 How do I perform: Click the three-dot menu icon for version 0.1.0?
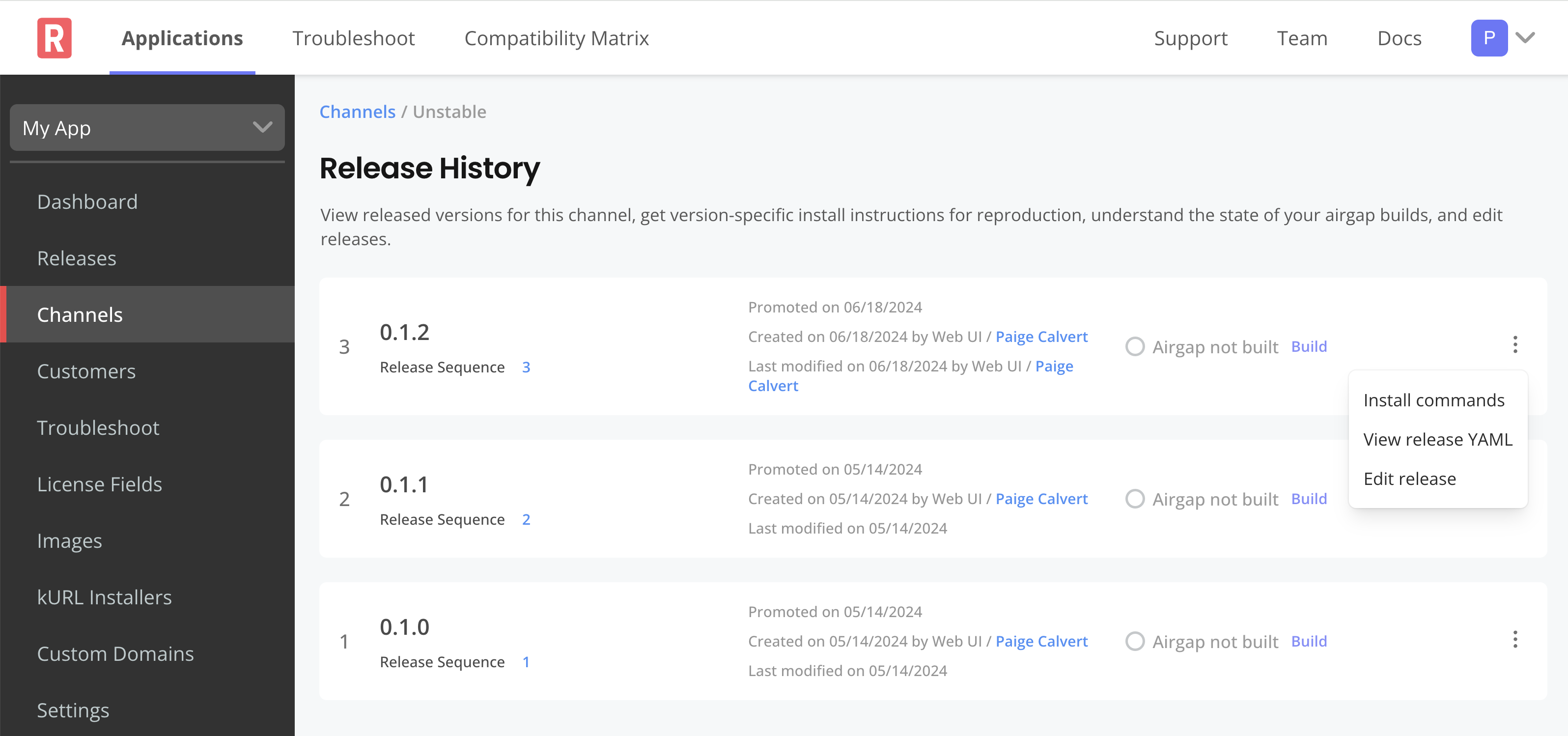[x=1515, y=640]
